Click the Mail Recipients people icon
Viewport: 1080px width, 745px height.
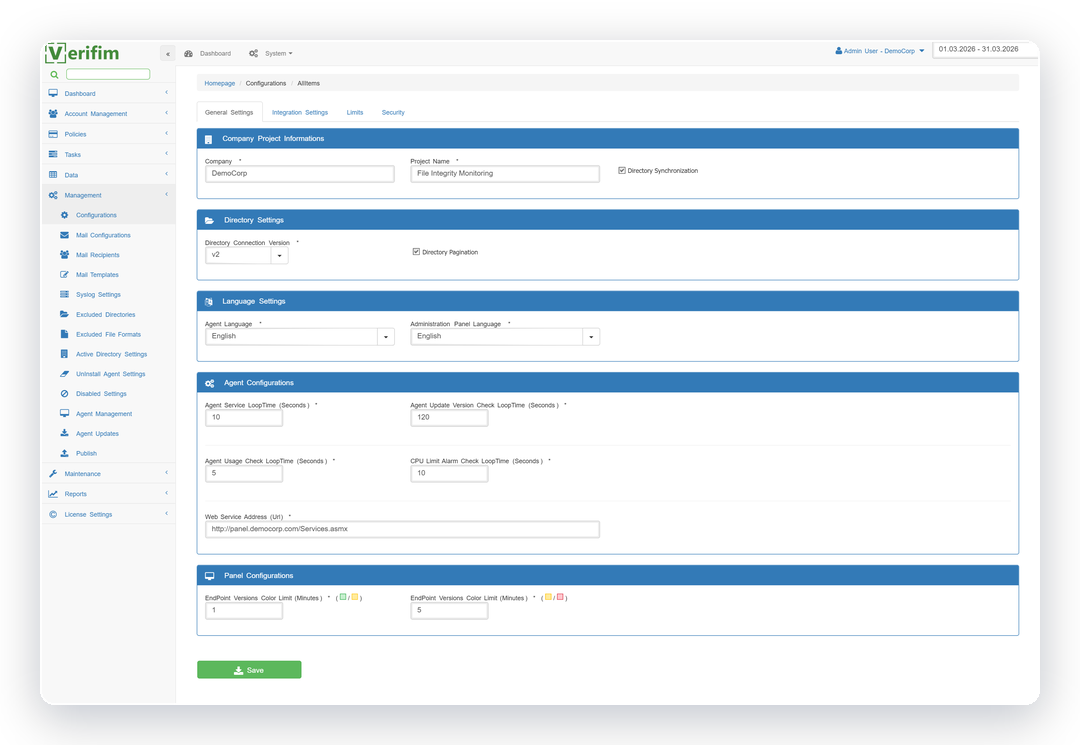click(64, 255)
